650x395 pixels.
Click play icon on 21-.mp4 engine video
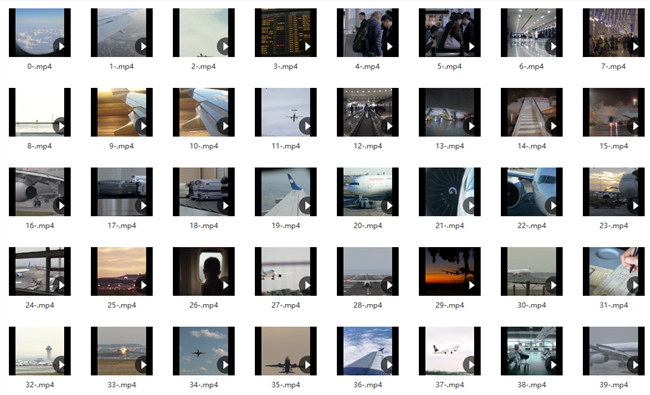click(471, 206)
